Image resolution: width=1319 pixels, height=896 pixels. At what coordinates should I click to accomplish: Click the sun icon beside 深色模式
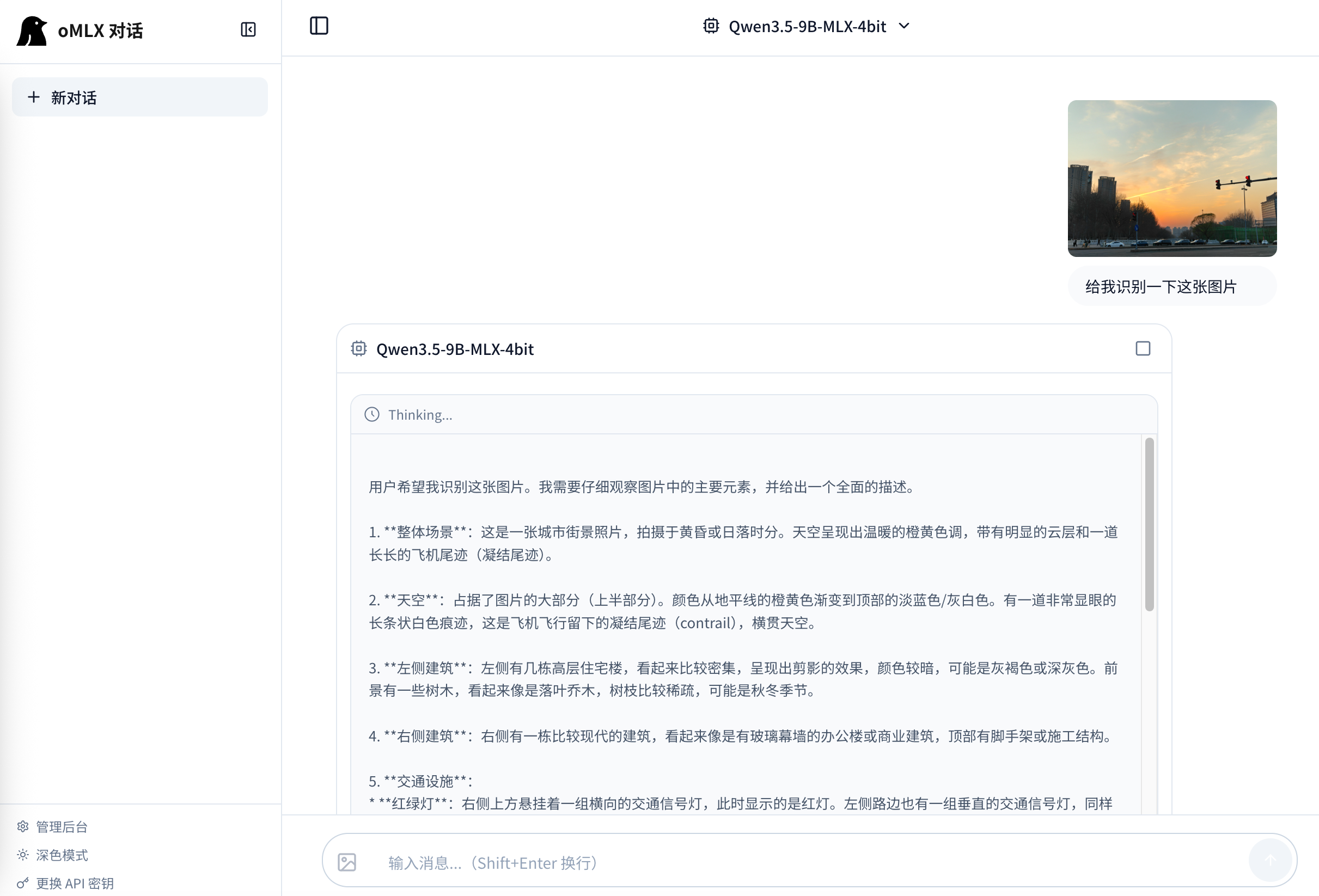23,855
